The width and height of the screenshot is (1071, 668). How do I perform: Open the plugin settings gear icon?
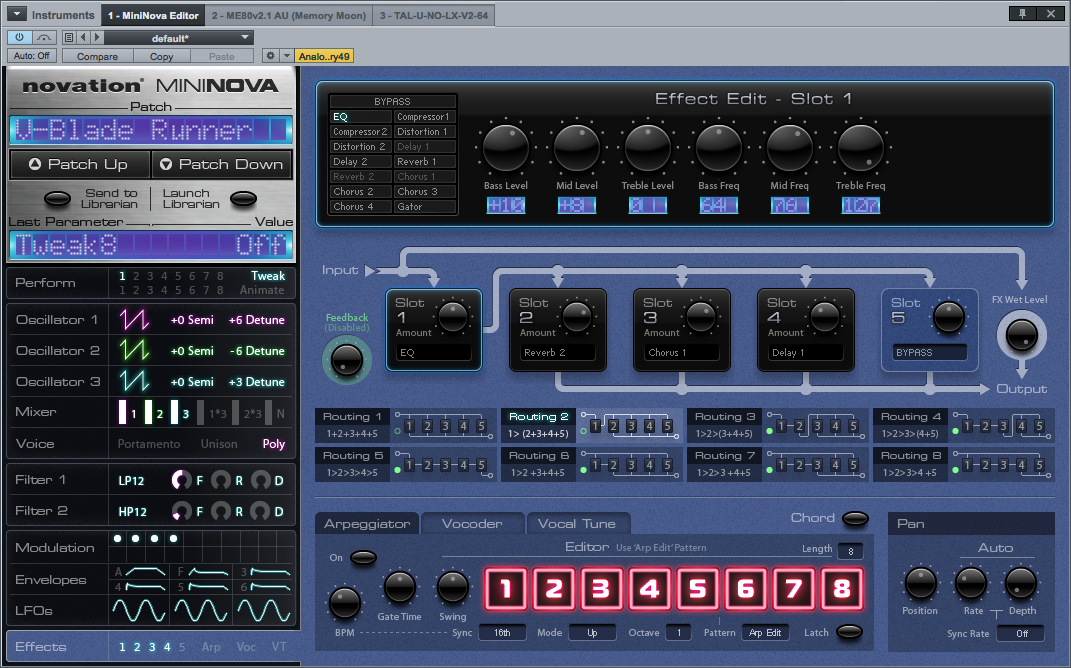coord(270,56)
